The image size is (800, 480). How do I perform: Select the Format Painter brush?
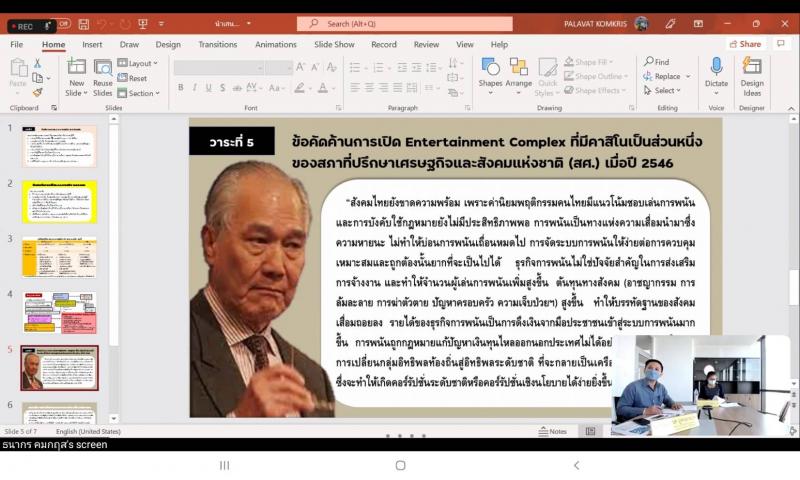pyautogui.click(x=37, y=92)
